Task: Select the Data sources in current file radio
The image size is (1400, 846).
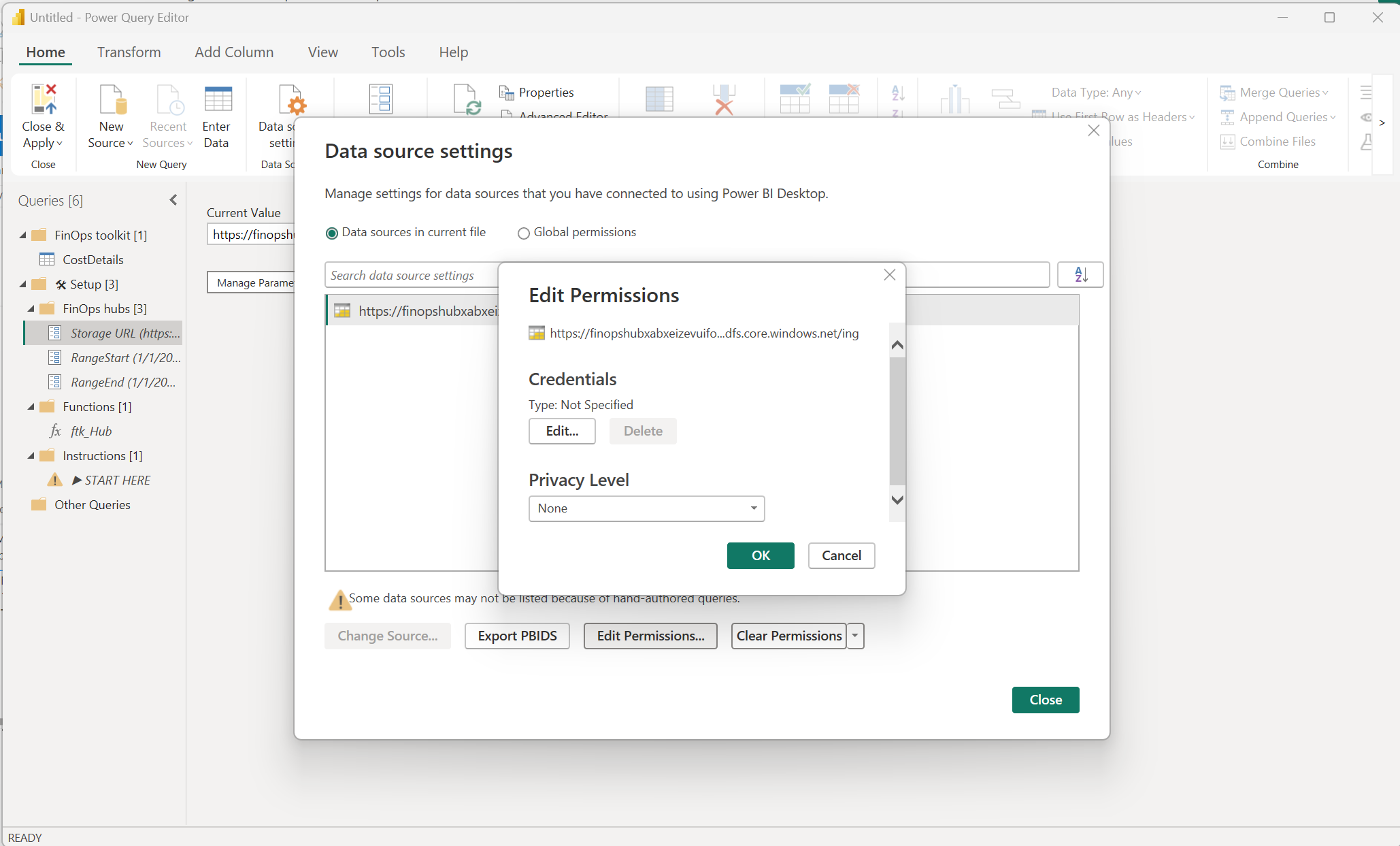Action: (x=332, y=233)
